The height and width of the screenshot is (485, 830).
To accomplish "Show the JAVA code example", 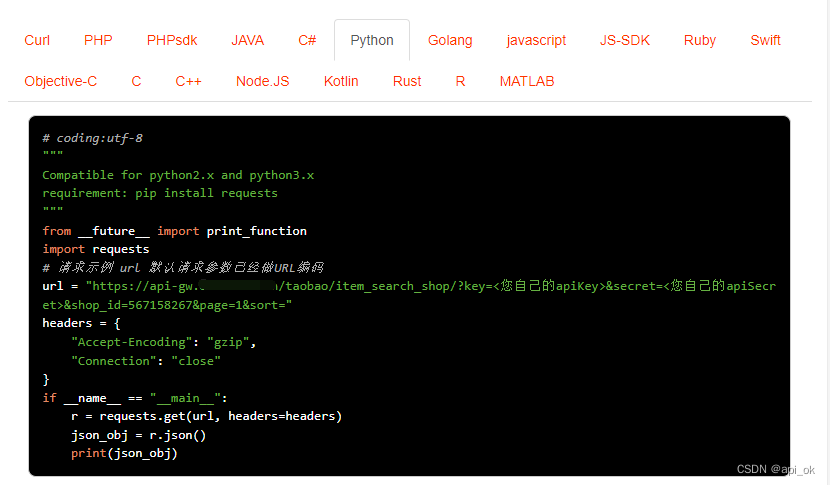I will pos(247,40).
